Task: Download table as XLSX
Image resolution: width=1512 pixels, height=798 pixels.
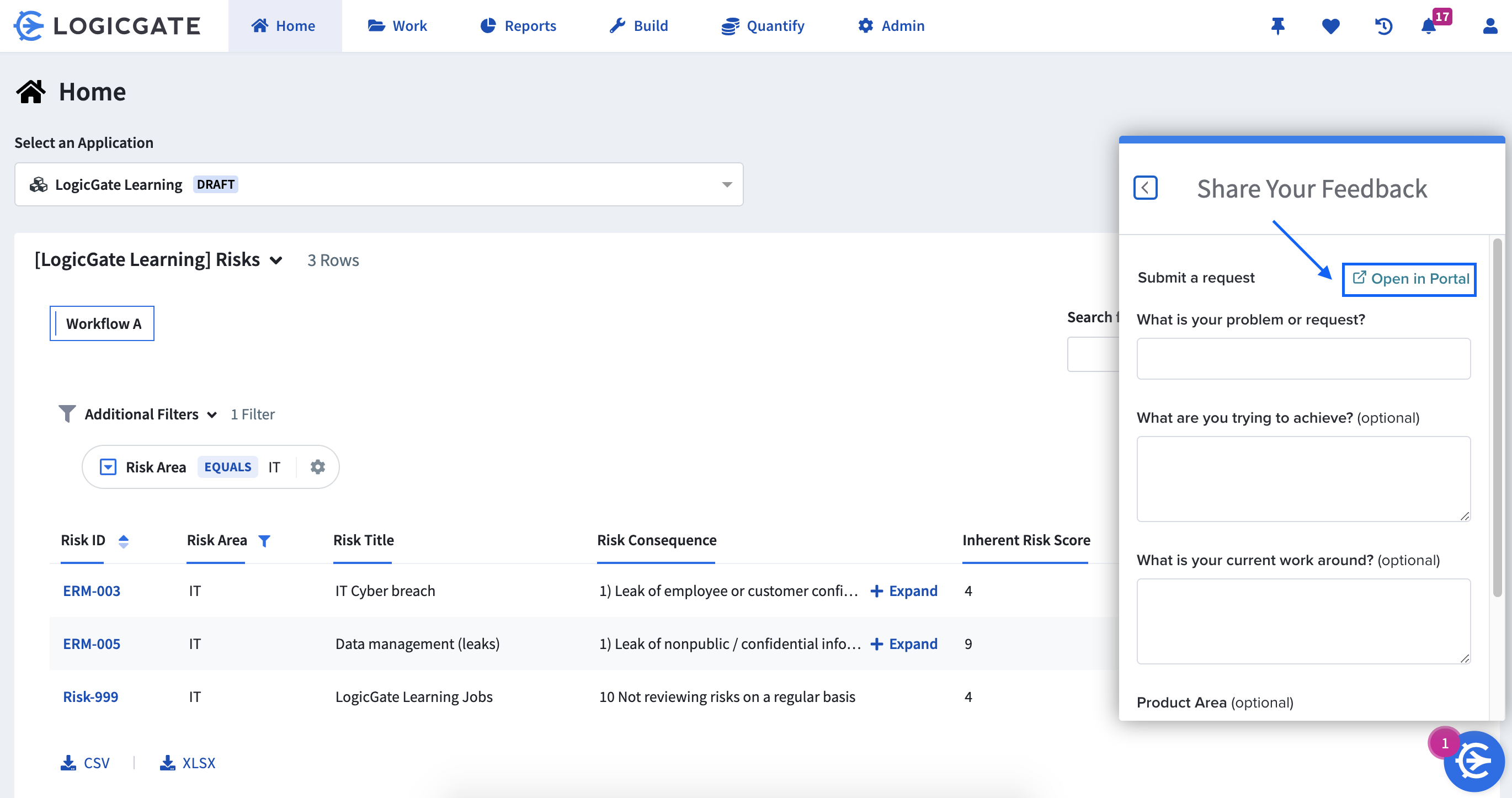Action: click(188, 763)
